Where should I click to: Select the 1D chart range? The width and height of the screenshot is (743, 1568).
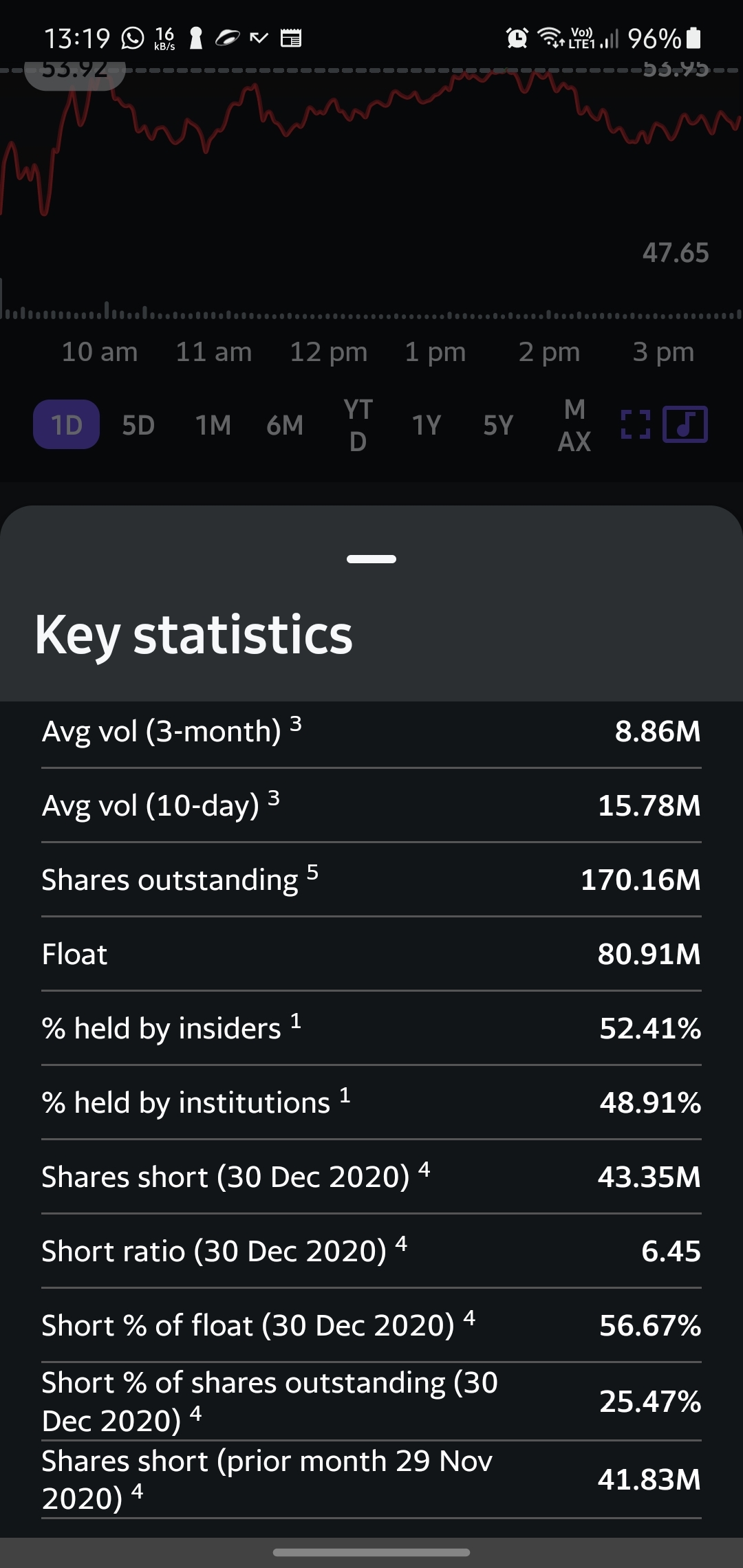coord(67,425)
